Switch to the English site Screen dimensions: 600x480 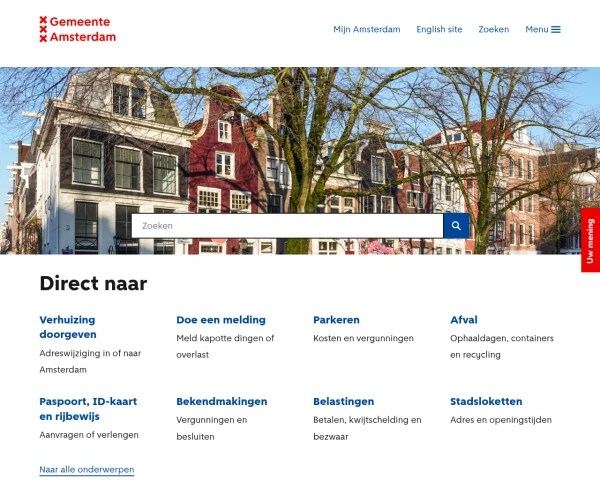(x=439, y=29)
